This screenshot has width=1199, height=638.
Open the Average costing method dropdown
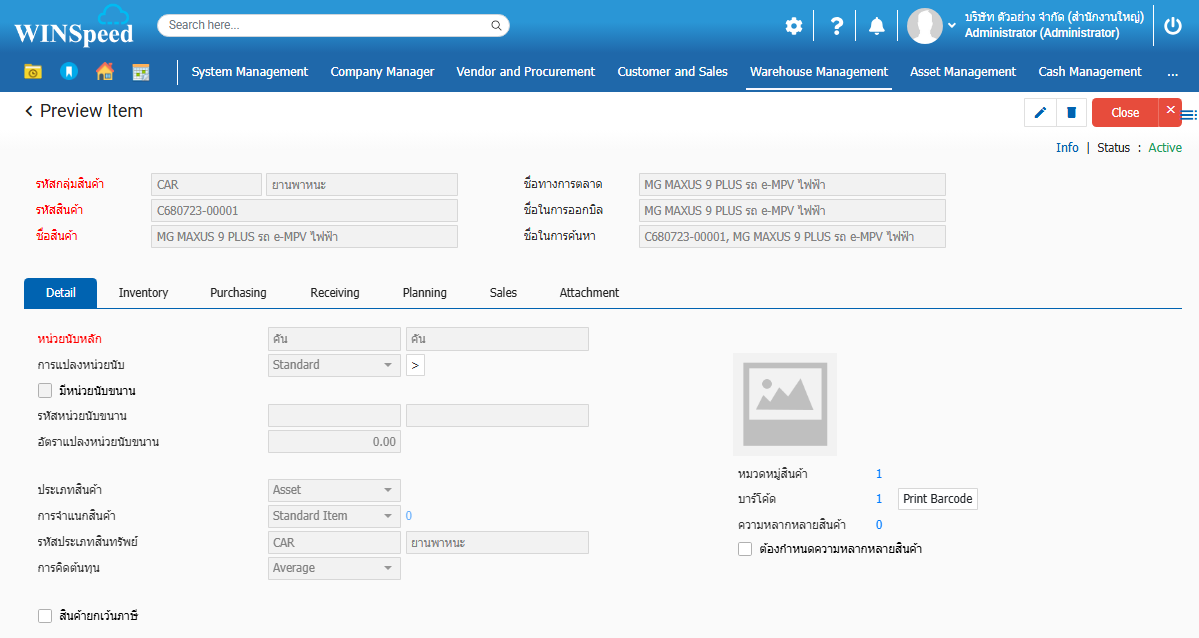point(334,568)
